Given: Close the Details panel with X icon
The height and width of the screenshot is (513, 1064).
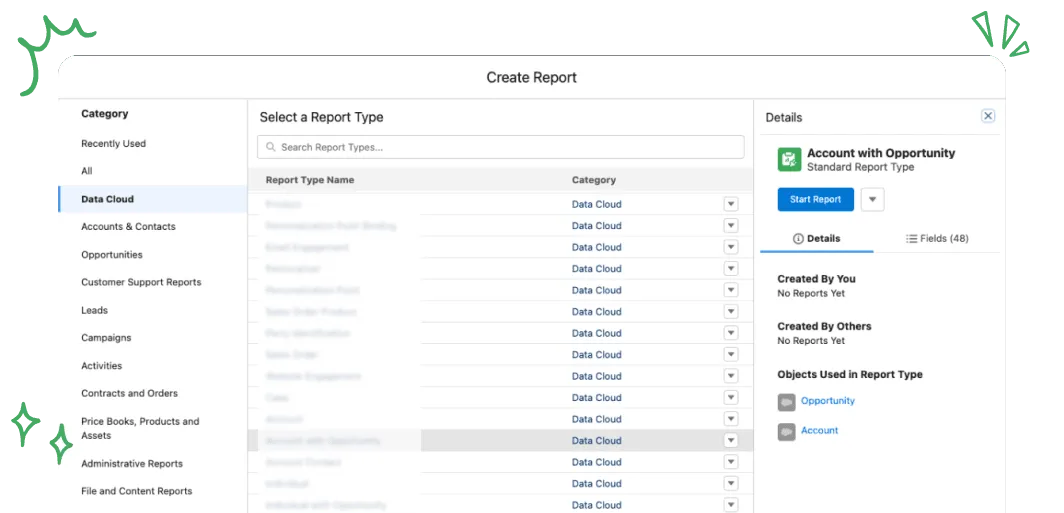Looking at the screenshot, I should 988,116.
